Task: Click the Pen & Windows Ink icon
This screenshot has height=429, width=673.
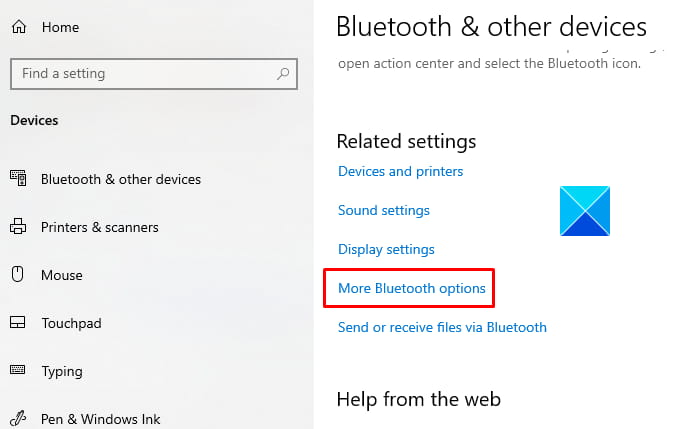Action: tap(18, 418)
